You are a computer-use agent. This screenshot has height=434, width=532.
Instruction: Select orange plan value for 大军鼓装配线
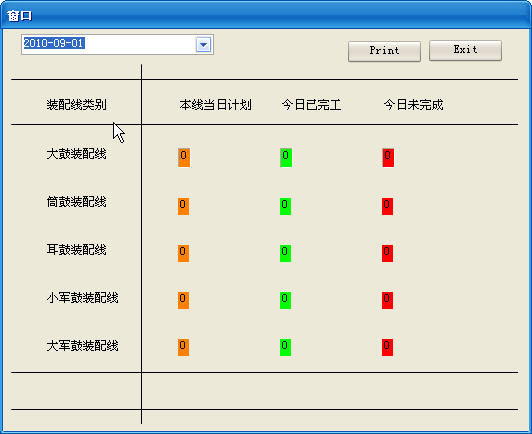pos(183,347)
